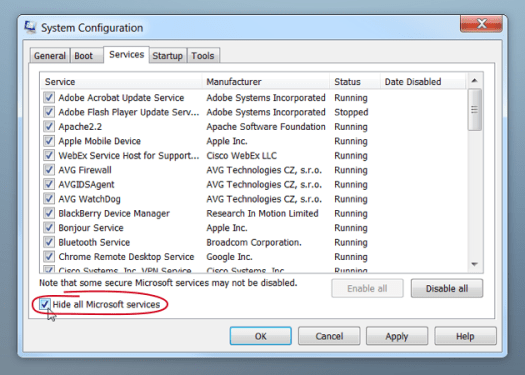Switch to the General tab
The image size is (525, 375).
(x=50, y=56)
